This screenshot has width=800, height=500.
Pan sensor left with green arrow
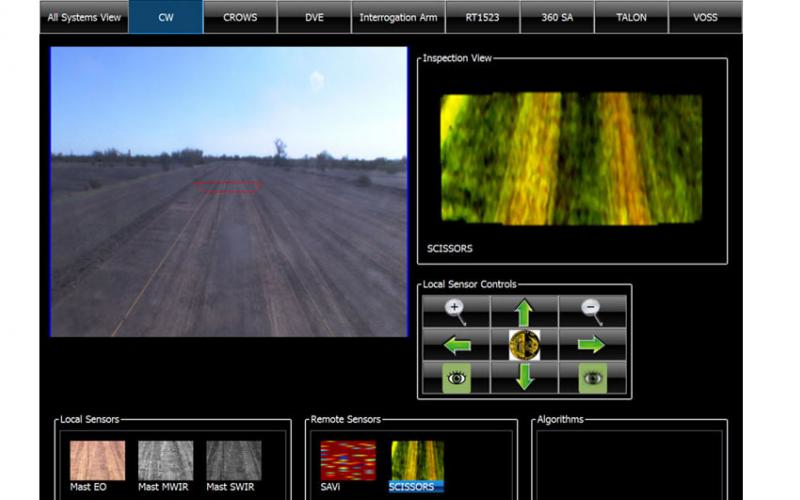pyautogui.click(x=456, y=345)
